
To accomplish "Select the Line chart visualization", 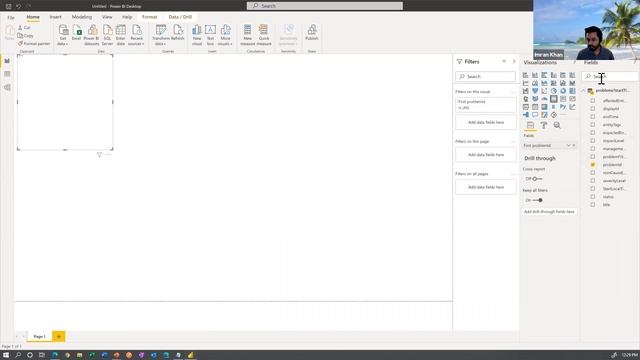I will pos(526,83).
